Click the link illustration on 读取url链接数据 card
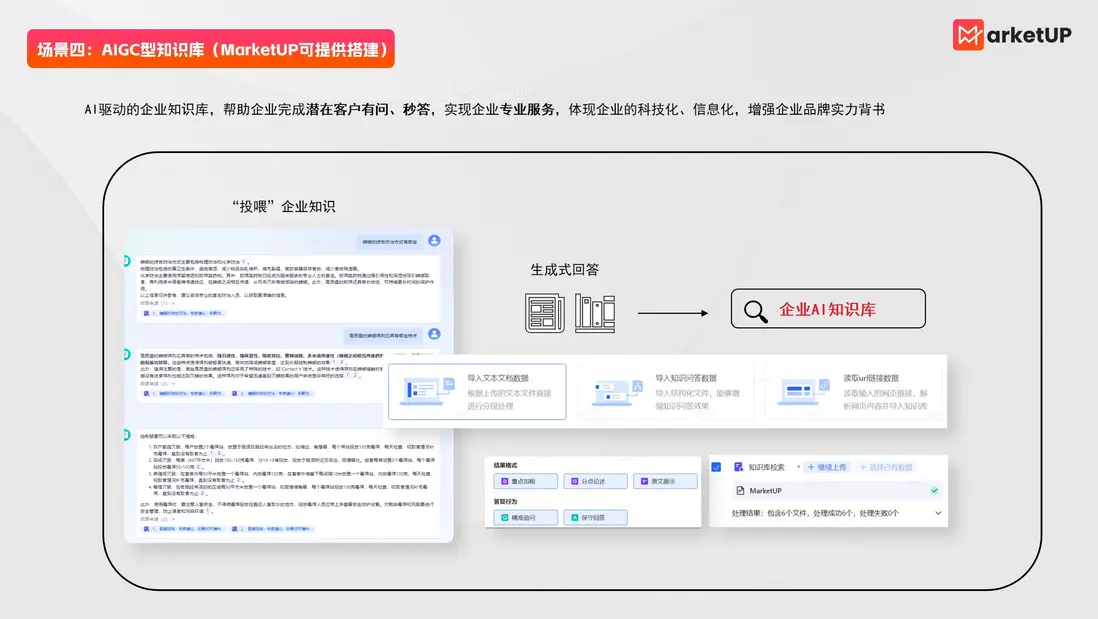The image size is (1098, 619). (805, 392)
